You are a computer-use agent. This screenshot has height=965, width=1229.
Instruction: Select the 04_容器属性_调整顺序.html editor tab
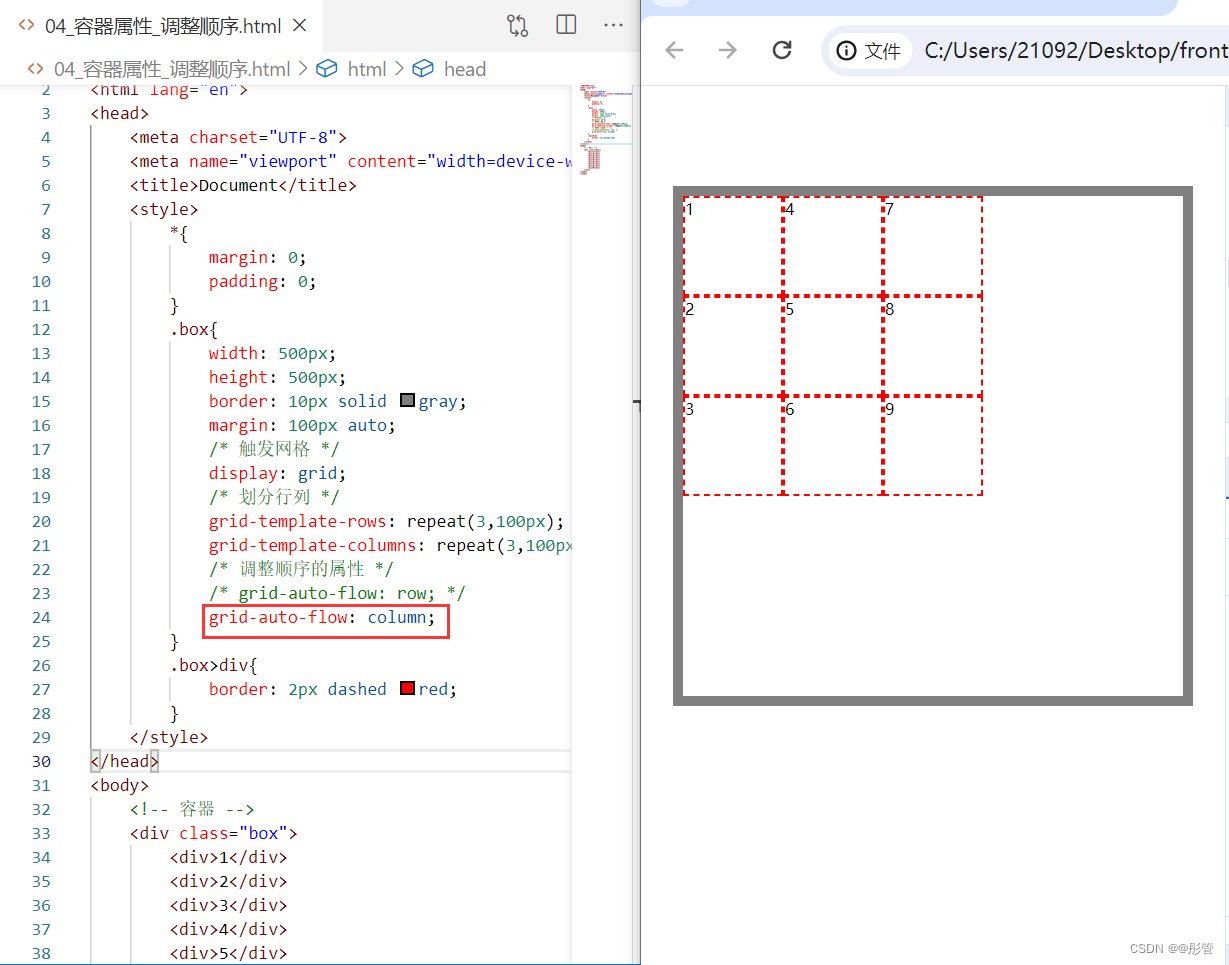(x=162, y=26)
